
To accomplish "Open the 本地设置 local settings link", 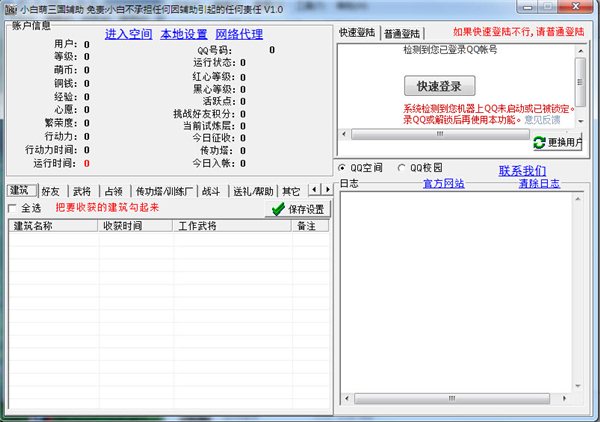I will (184, 34).
